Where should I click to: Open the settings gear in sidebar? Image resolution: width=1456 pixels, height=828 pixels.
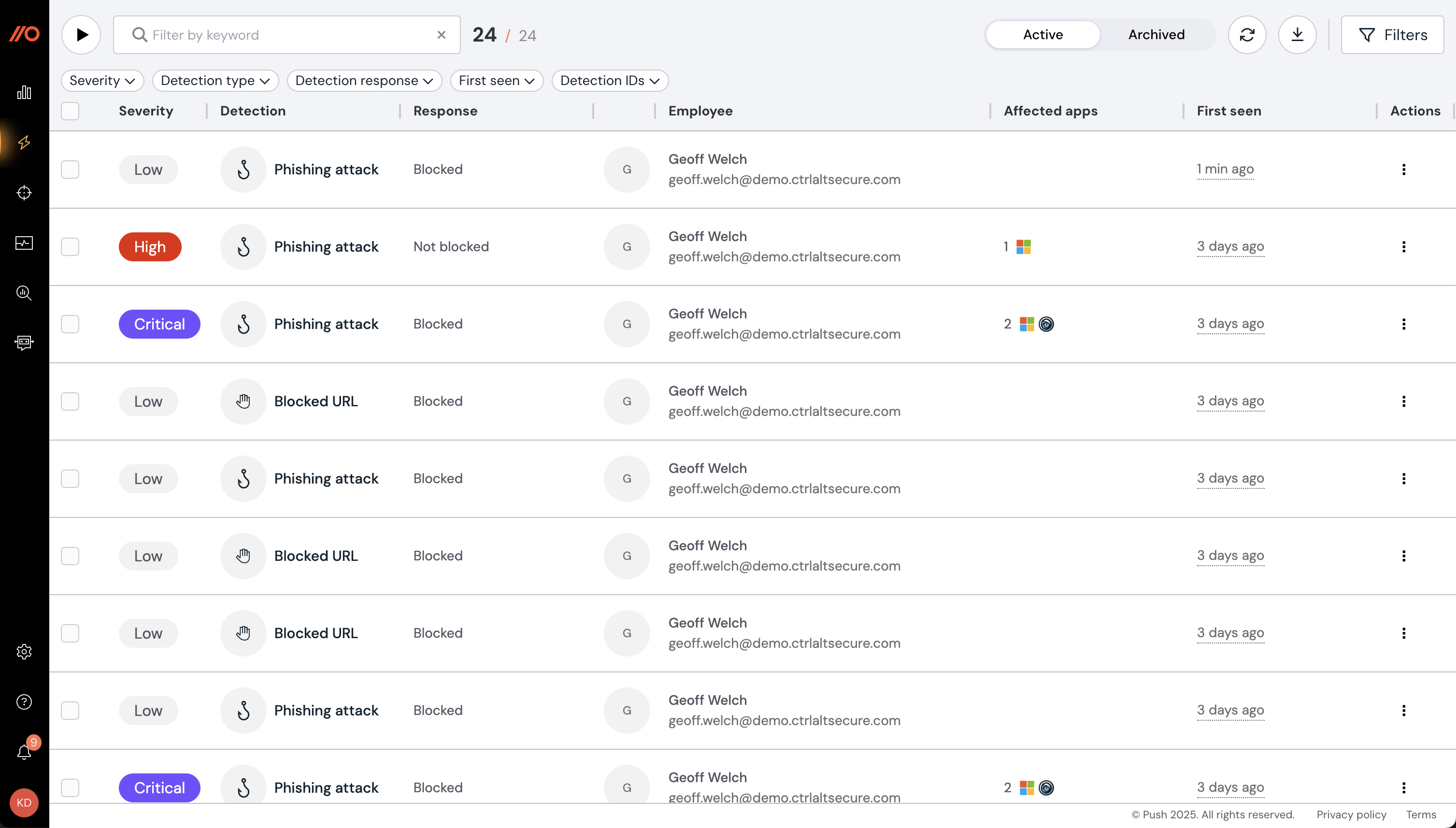(x=24, y=651)
